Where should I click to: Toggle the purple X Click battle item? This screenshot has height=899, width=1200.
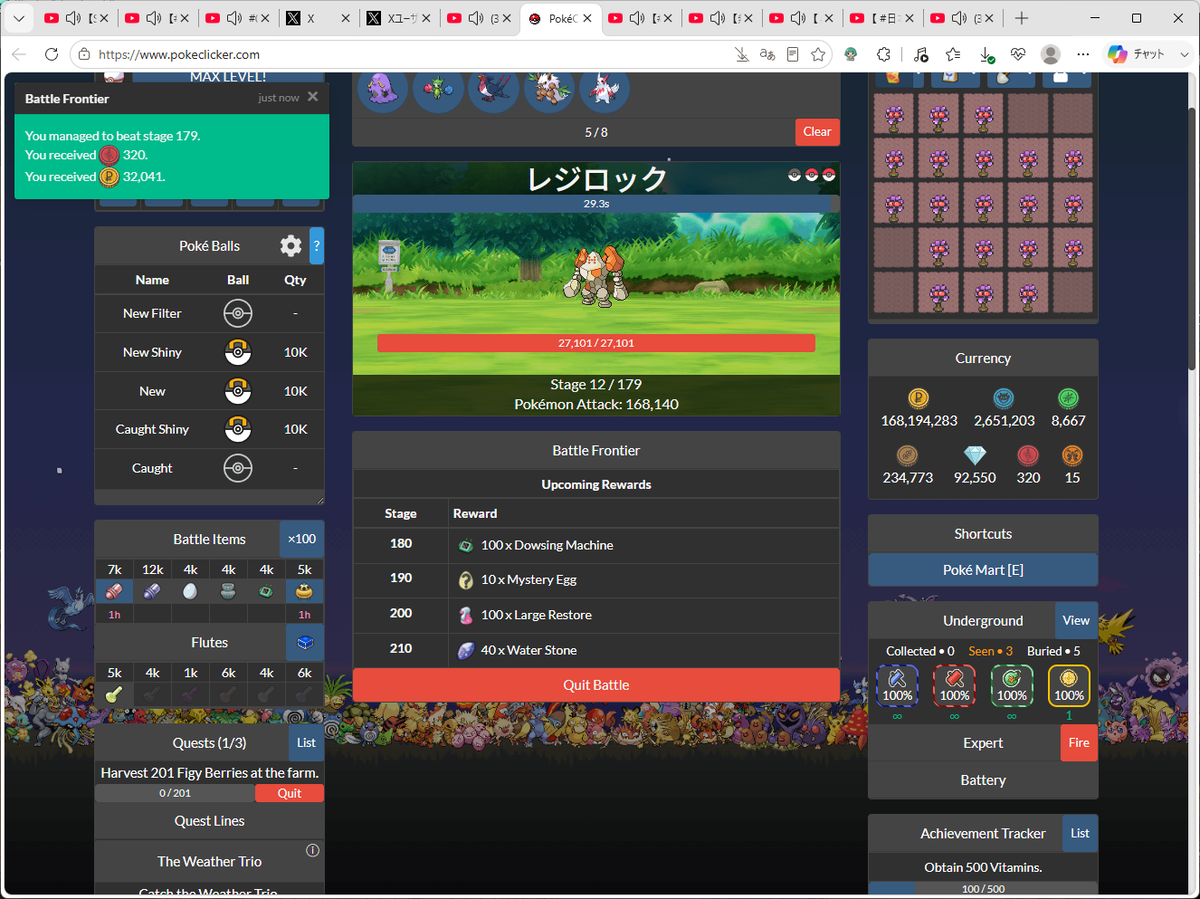pos(152,591)
